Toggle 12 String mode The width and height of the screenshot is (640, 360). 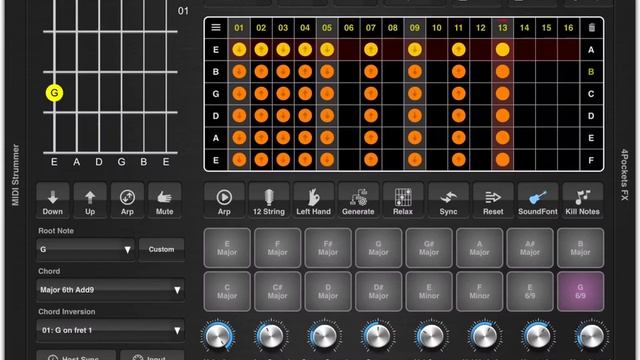click(269, 201)
